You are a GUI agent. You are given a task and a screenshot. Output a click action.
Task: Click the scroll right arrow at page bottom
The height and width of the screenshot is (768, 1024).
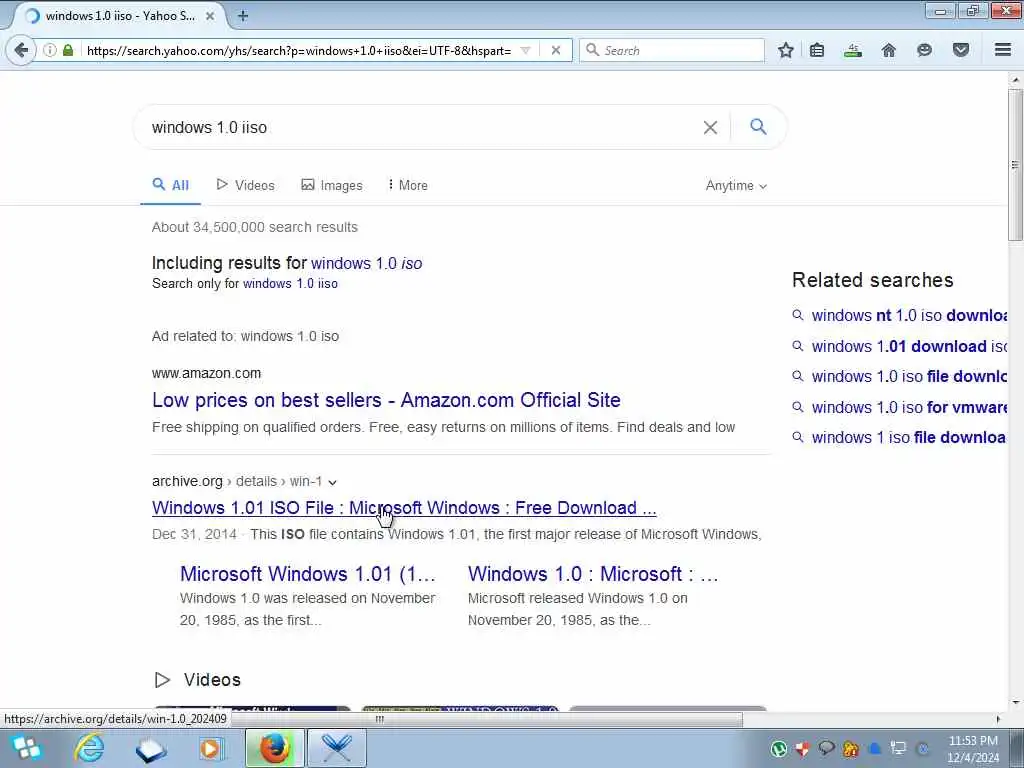click(998, 719)
